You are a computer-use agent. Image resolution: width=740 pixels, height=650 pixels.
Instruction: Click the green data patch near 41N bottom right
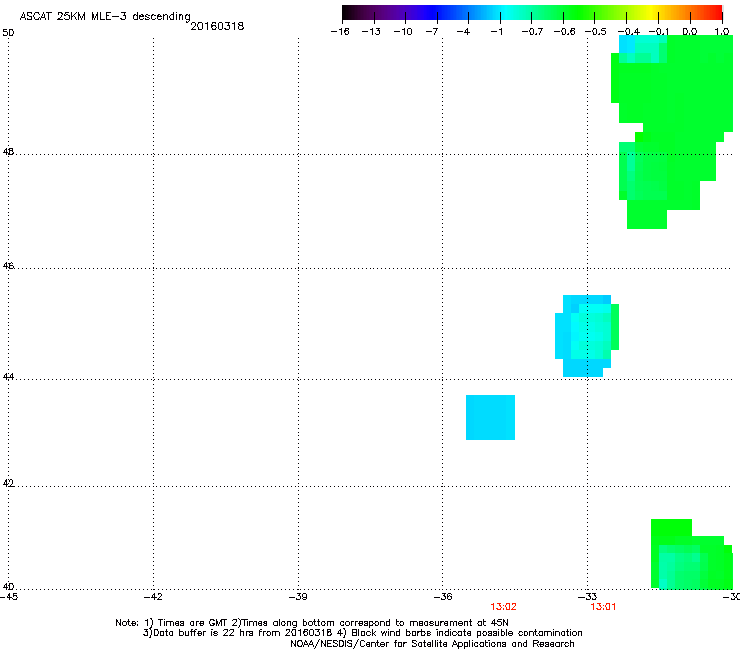click(692, 554)
